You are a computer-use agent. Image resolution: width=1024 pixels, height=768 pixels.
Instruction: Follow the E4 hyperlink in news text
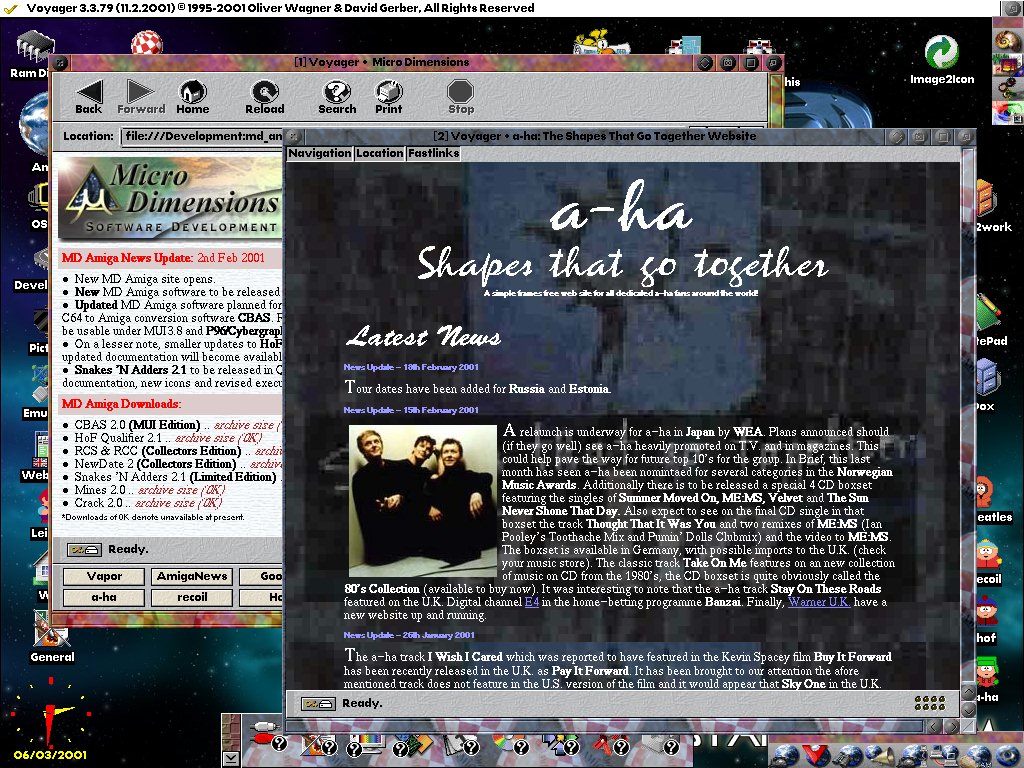click(532, 602)
